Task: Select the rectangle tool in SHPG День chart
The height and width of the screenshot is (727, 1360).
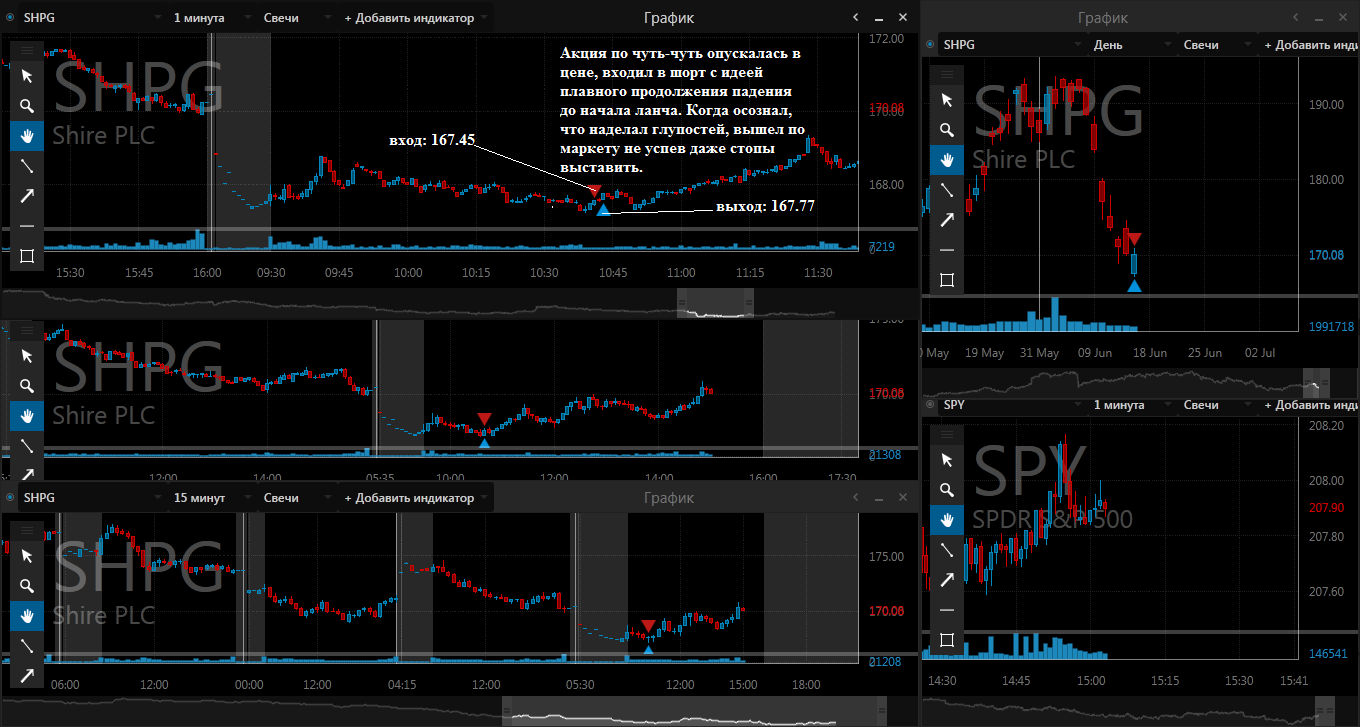Action: click(x=947, y=280)
